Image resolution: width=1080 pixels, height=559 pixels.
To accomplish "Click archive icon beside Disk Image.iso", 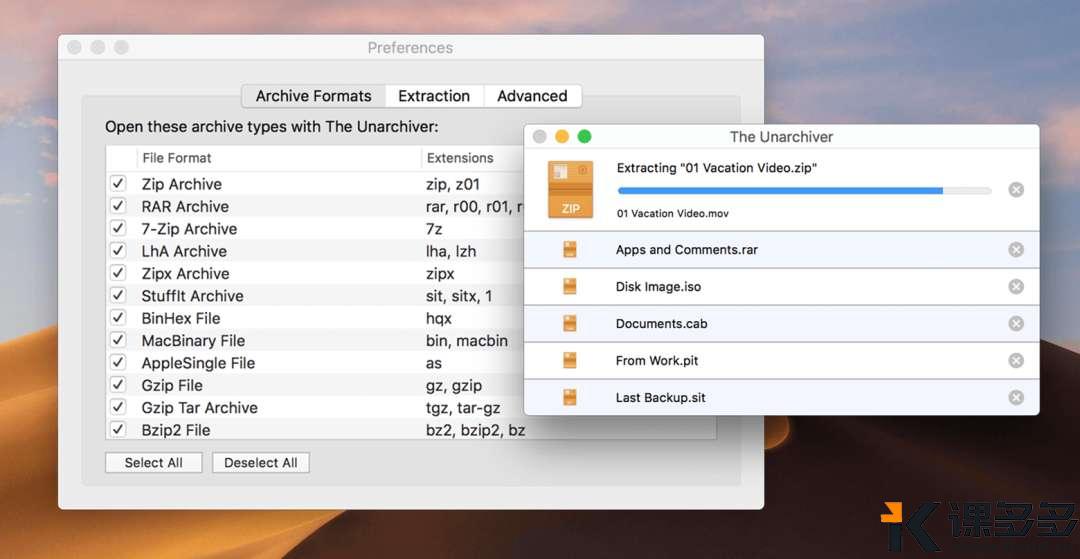I will pos(570,286).
